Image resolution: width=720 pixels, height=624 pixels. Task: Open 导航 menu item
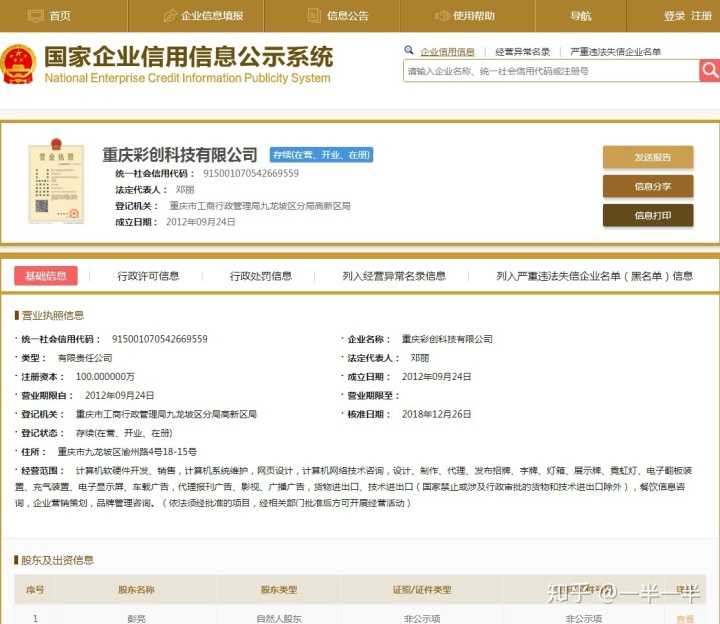pyautogui.click(x=581, y=16)
